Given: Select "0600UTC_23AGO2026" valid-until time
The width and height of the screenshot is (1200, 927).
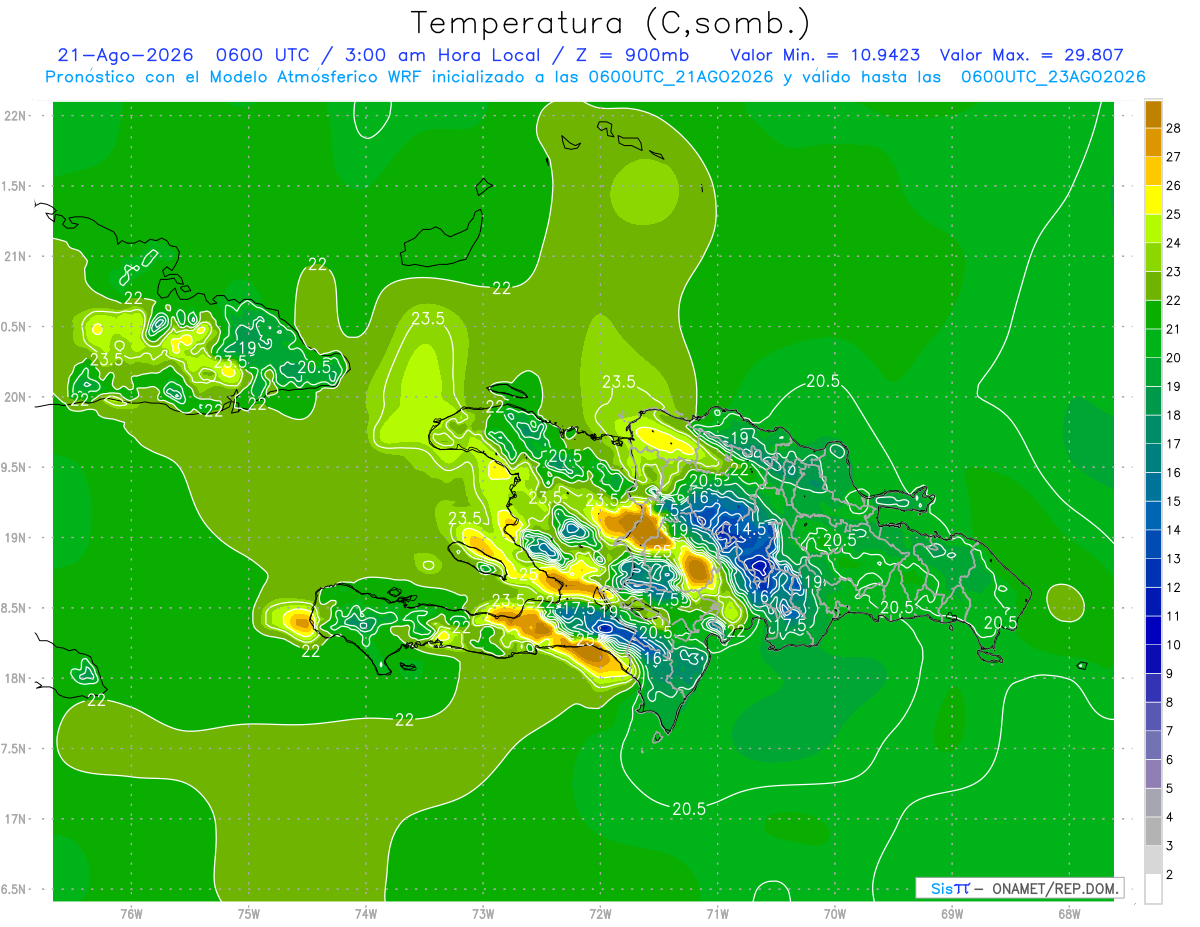Looking at the screenshot, I should coord(1053,77).
